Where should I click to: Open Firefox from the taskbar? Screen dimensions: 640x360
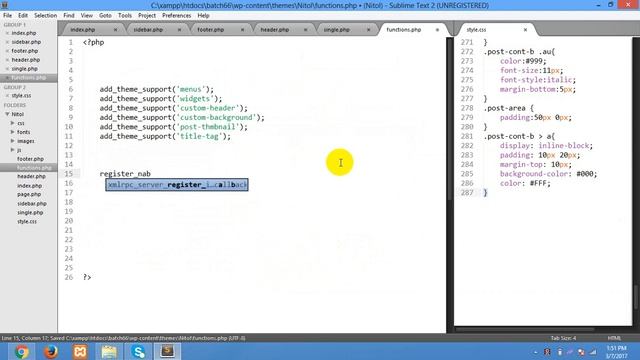pos(51,351)
